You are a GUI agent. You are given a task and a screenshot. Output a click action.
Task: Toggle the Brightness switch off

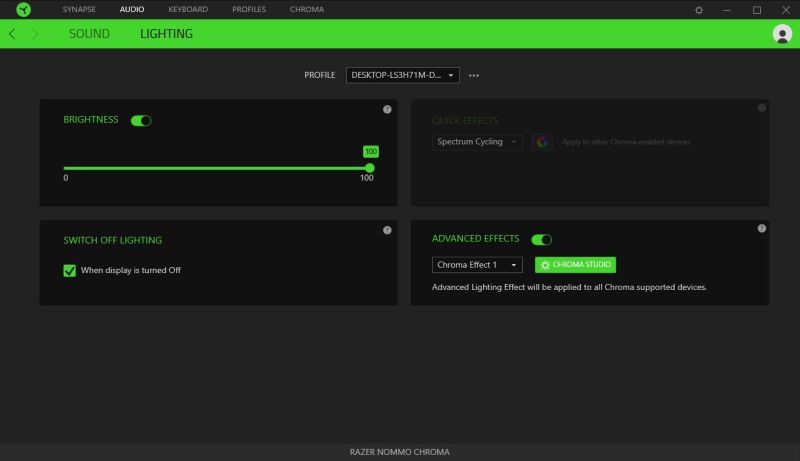point(141,120)
